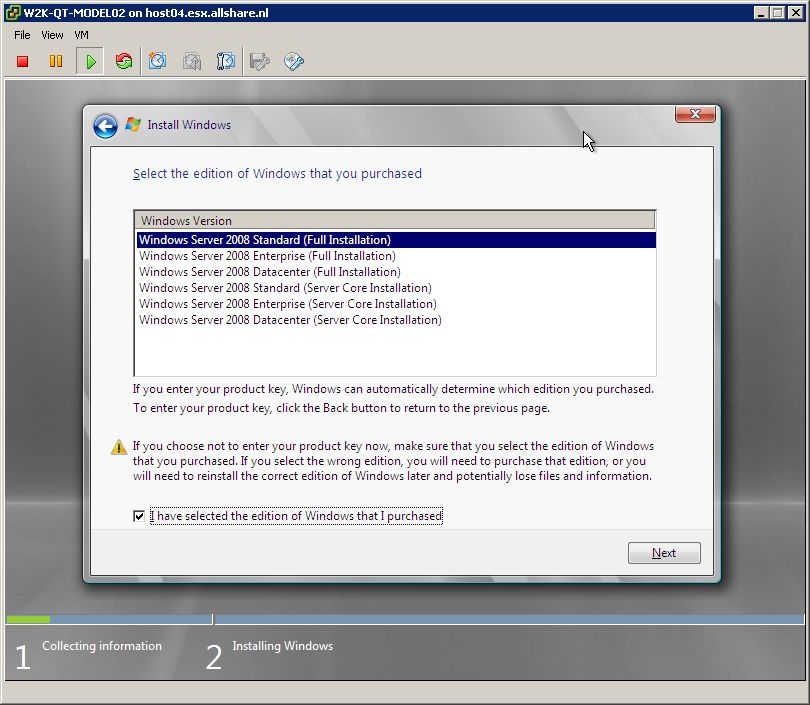Screen dimensions: 810x705
Task: Click the floppy drive connection icon
Action: tap(259, 61)
